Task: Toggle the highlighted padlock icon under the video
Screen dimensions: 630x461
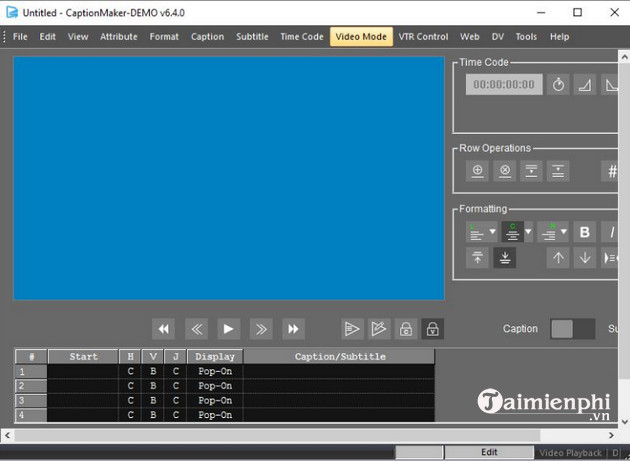Action: 432,329
